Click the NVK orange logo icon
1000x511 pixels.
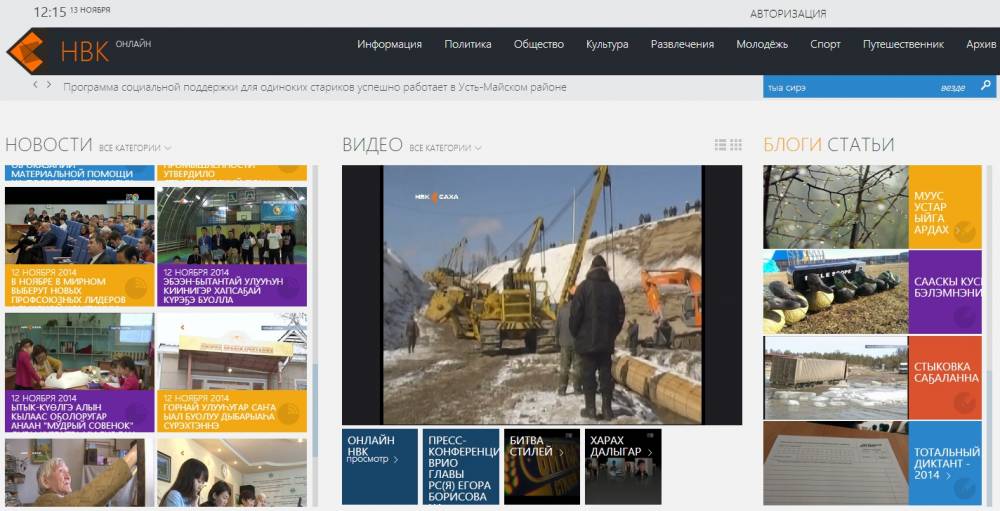click(x=25, y=51)
